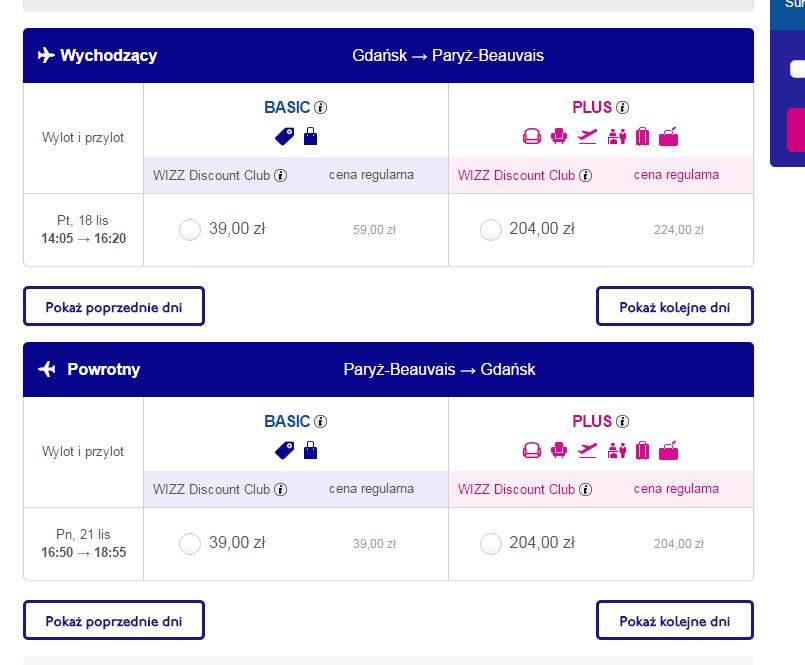Show next days for return flight

pyautogui.click(x=675, y=620)
